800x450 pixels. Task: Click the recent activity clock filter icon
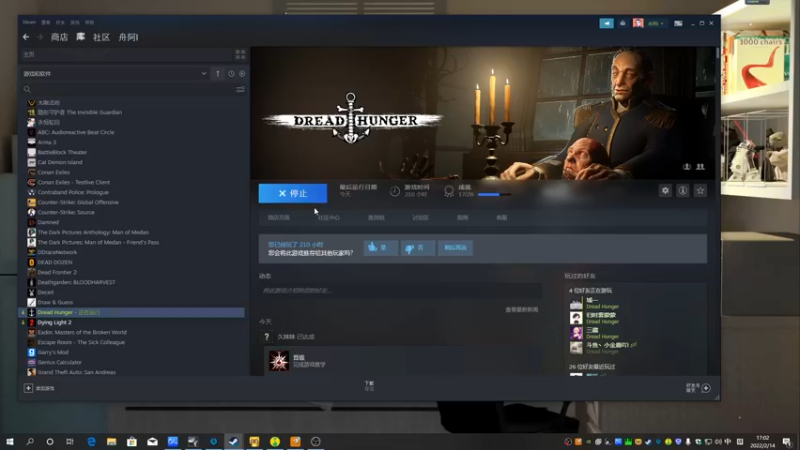[x=231, y=74]
